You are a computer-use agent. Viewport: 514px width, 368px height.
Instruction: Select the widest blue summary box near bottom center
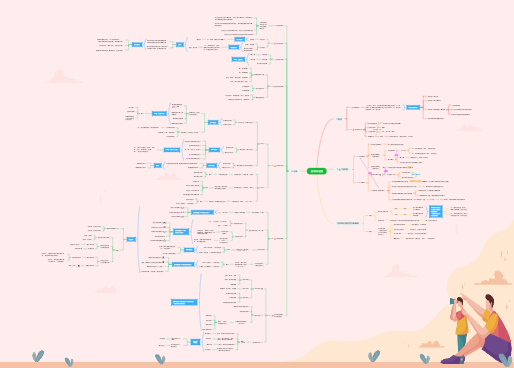(184, 302)
